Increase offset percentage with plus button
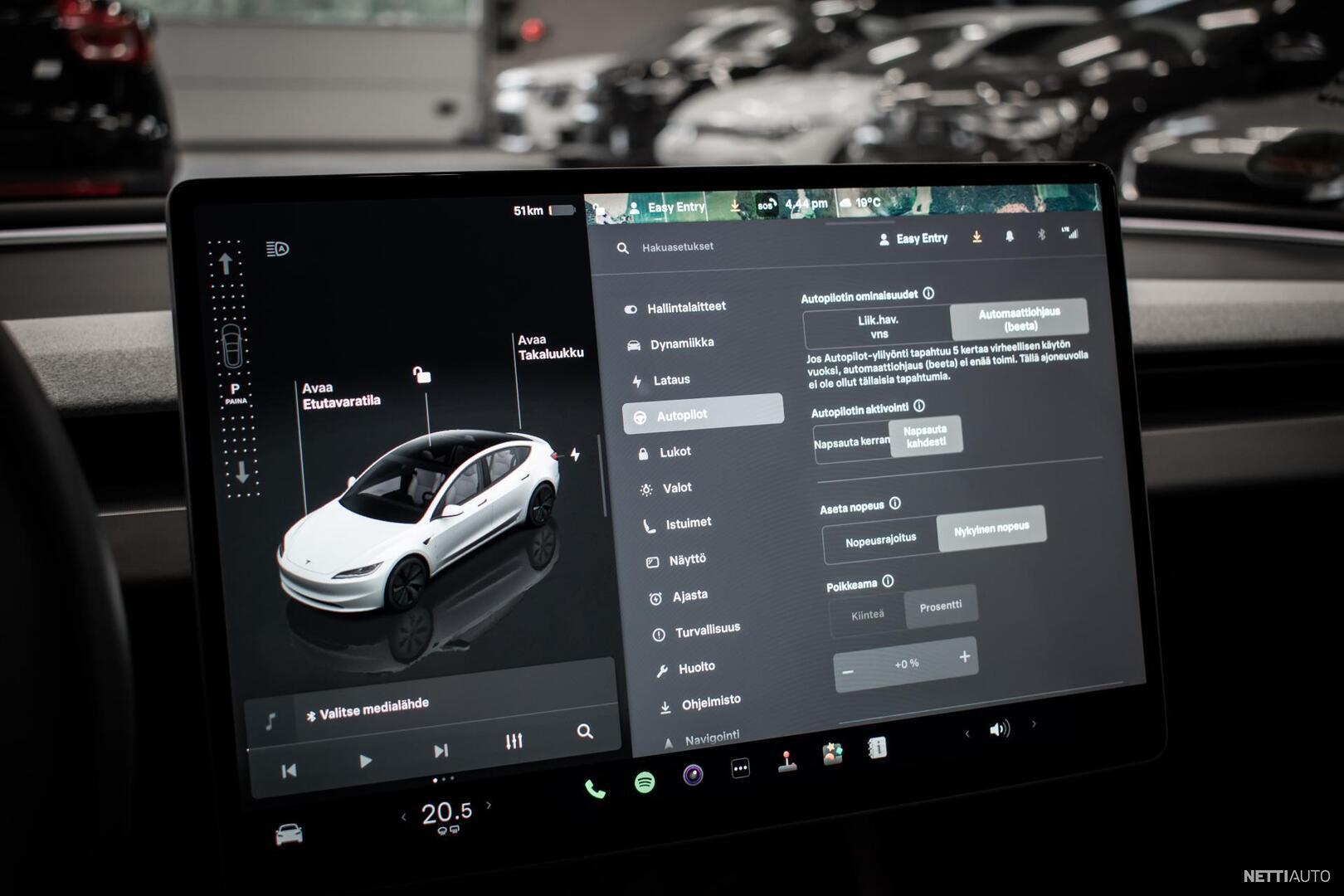Image resolution: width=1344 pixels, height=896 pixels. pos(964,657)
